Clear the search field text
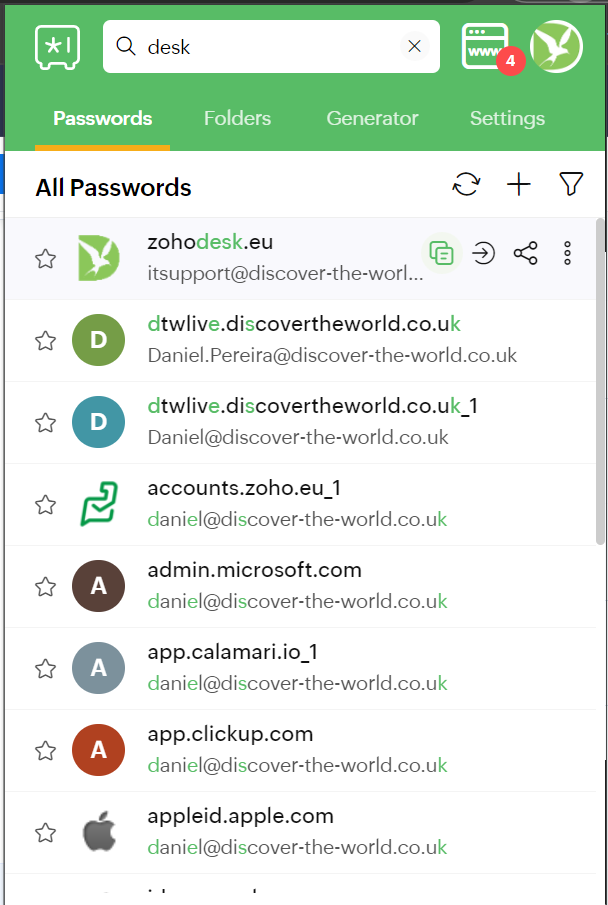The height and width of the screenshot is (905, 608). click(414, 46)
